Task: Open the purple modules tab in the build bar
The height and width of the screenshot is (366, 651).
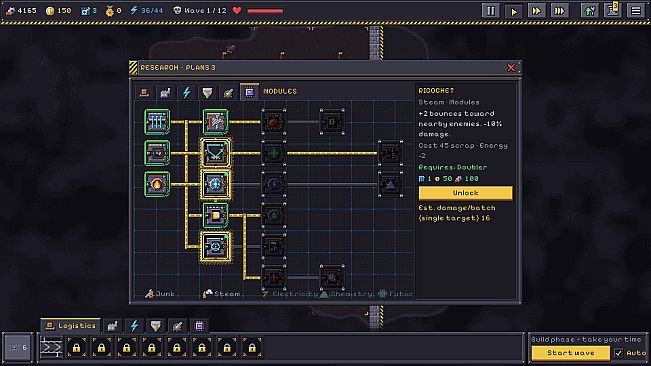Action: click(199, 326)
